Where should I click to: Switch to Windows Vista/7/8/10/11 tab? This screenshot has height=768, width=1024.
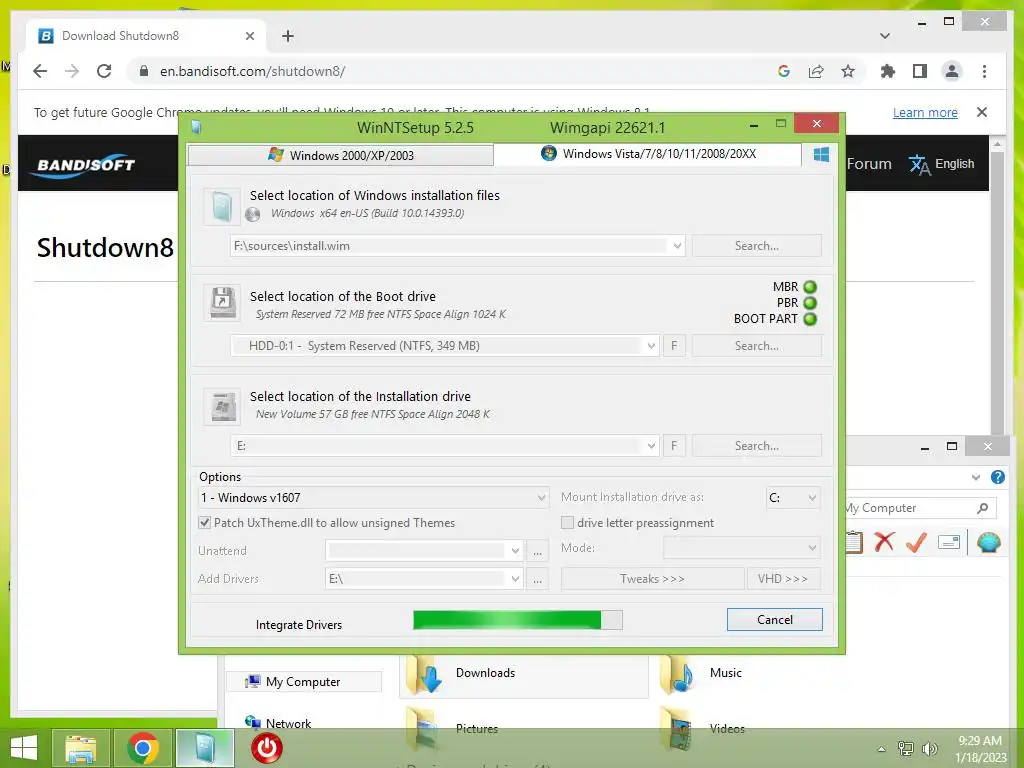648,153
